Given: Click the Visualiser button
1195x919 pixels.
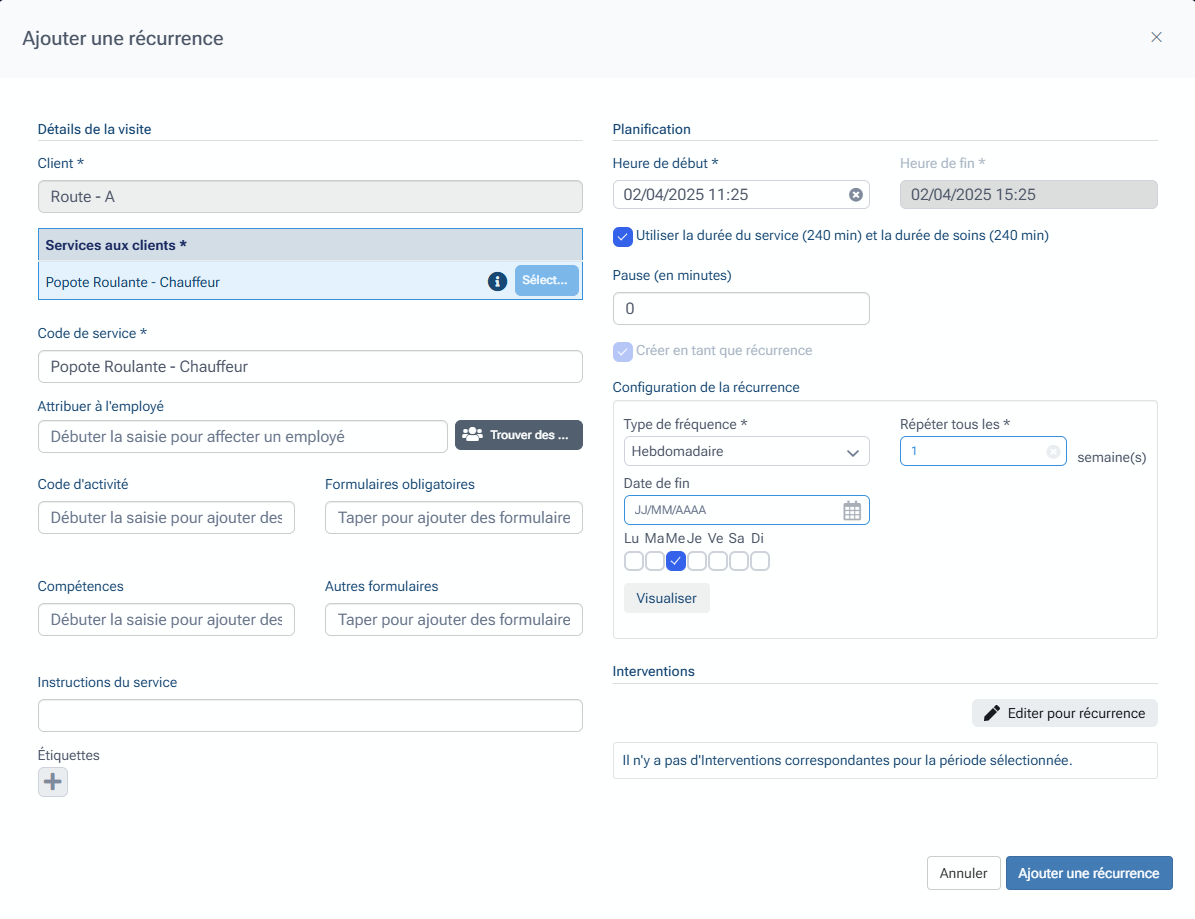Looking at the screenshot, I should [x=666, y=598].
